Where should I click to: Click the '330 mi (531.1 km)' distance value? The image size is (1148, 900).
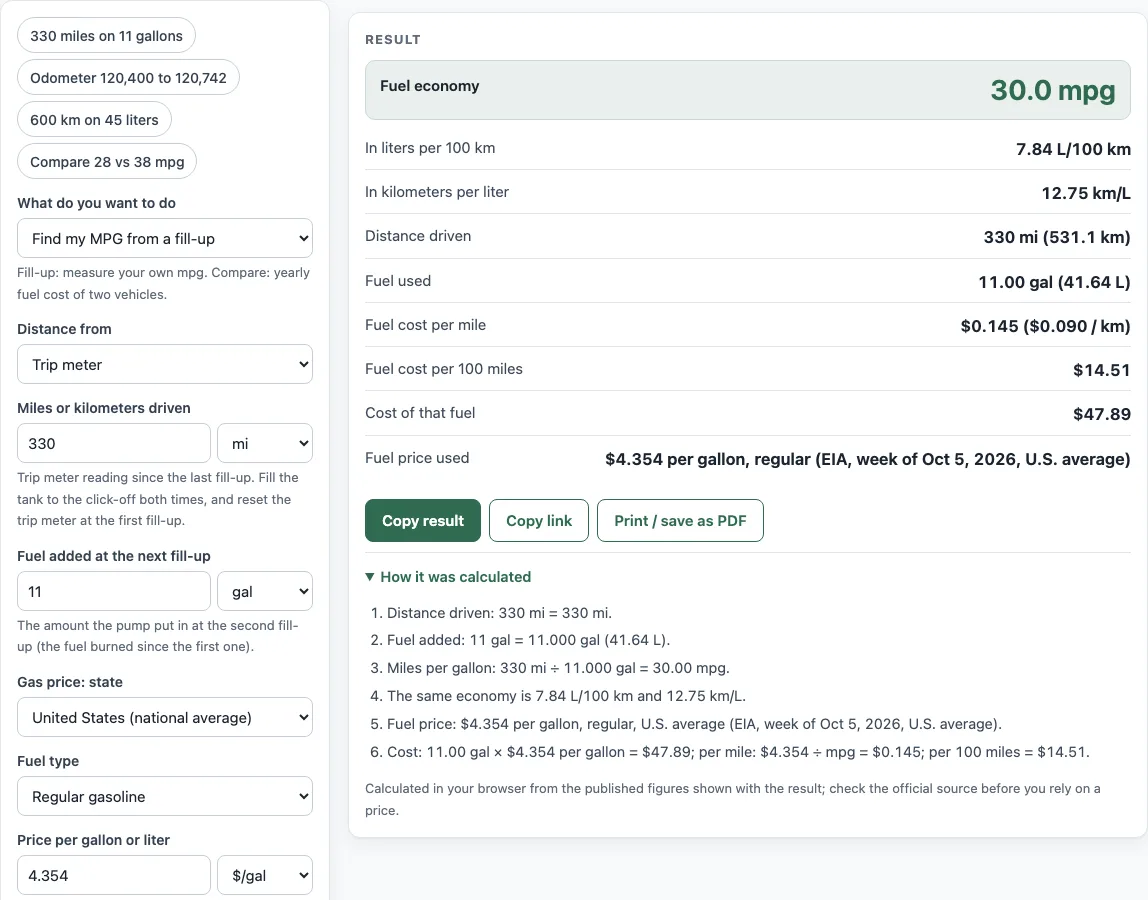click(1056, 237)
